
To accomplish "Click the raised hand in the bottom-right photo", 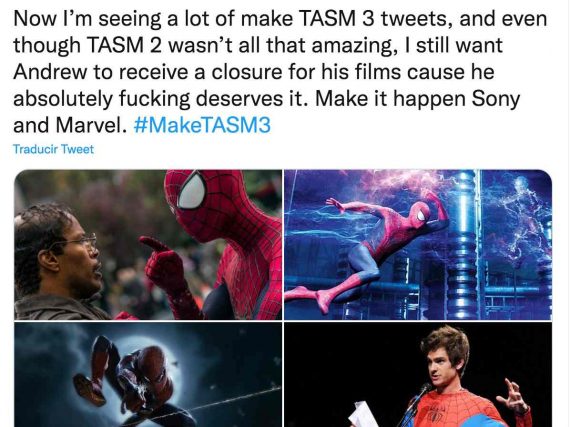I will pos(514,396).
